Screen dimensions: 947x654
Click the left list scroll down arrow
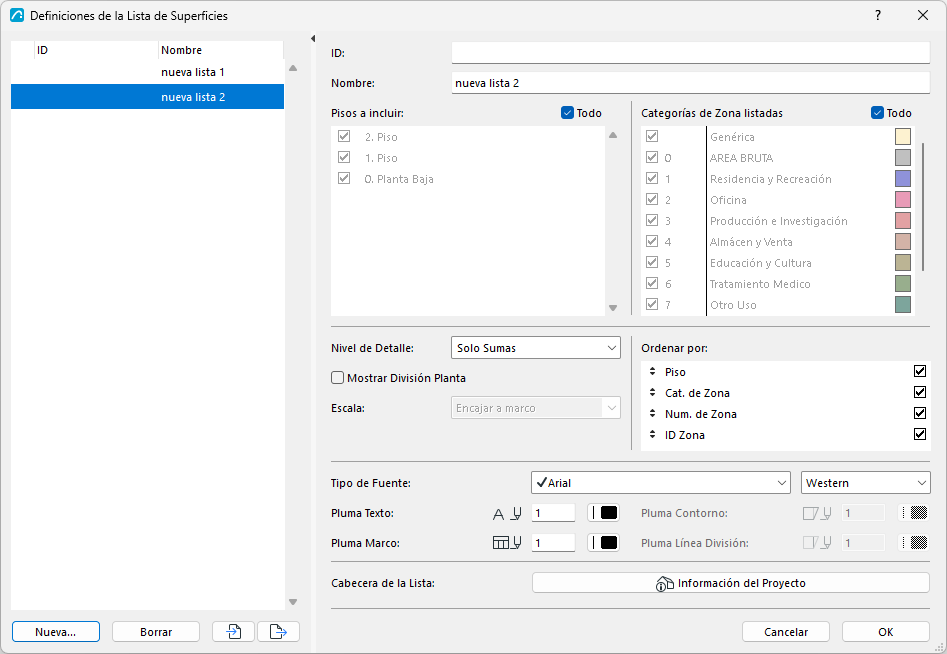point(293,602)
